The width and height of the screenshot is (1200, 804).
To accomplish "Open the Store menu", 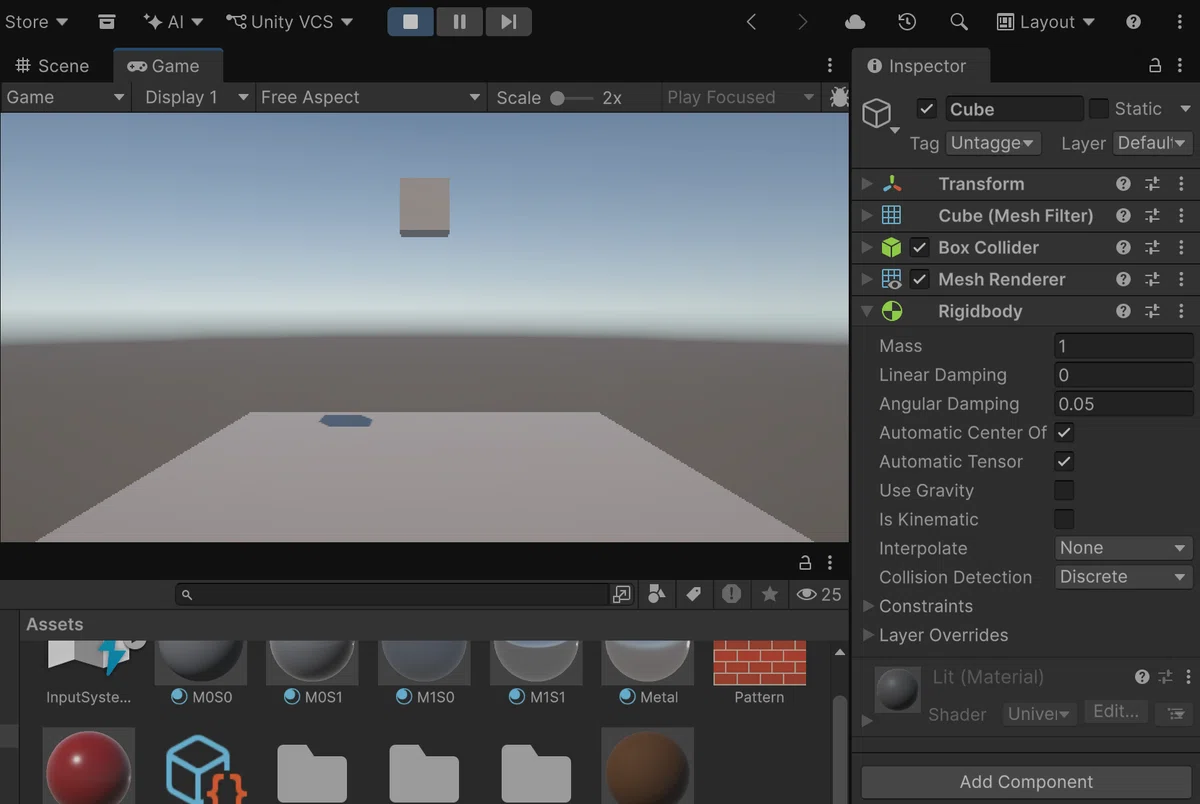I will click(36, 22).
